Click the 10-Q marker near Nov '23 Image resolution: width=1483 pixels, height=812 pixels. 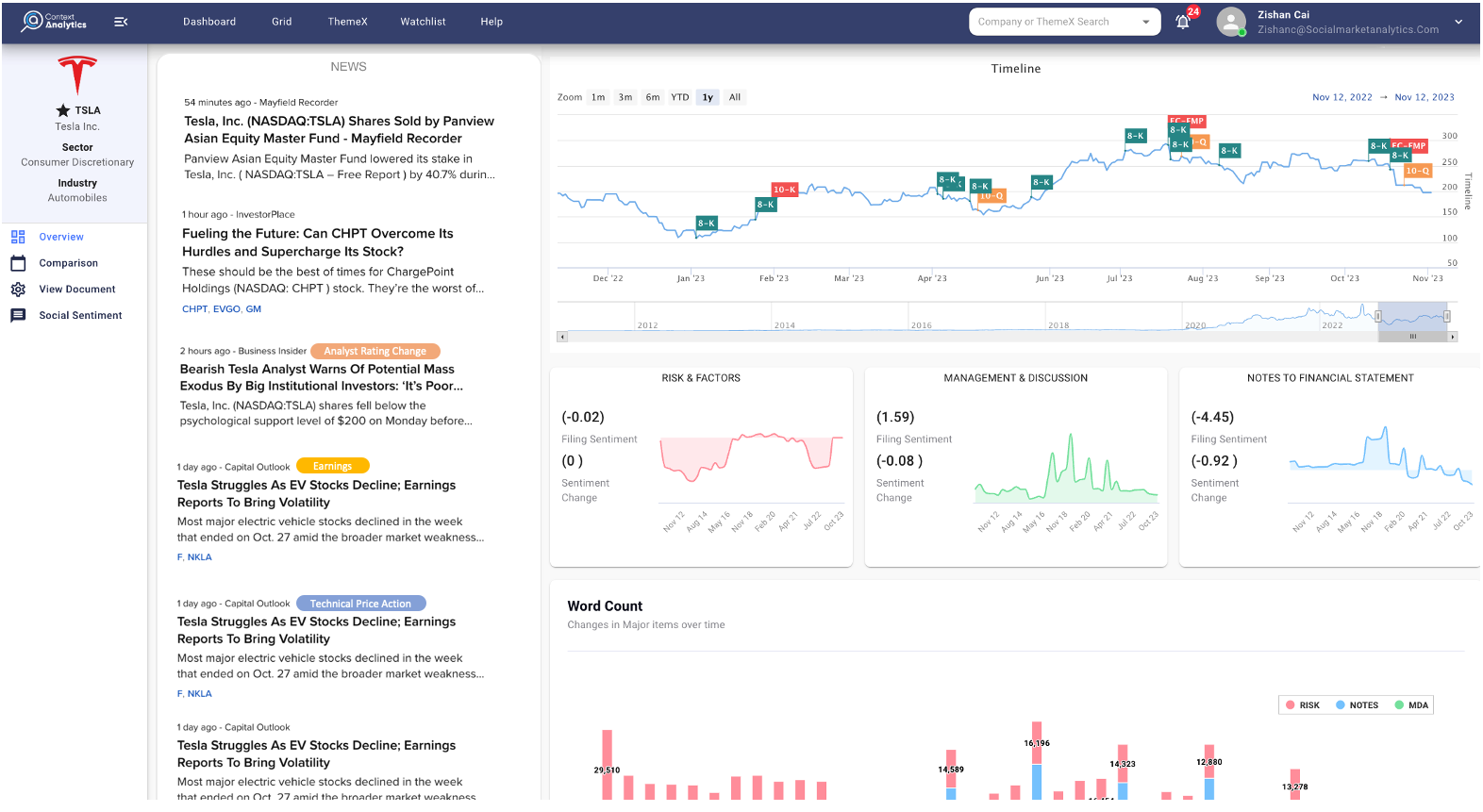tap(1417, 171)
